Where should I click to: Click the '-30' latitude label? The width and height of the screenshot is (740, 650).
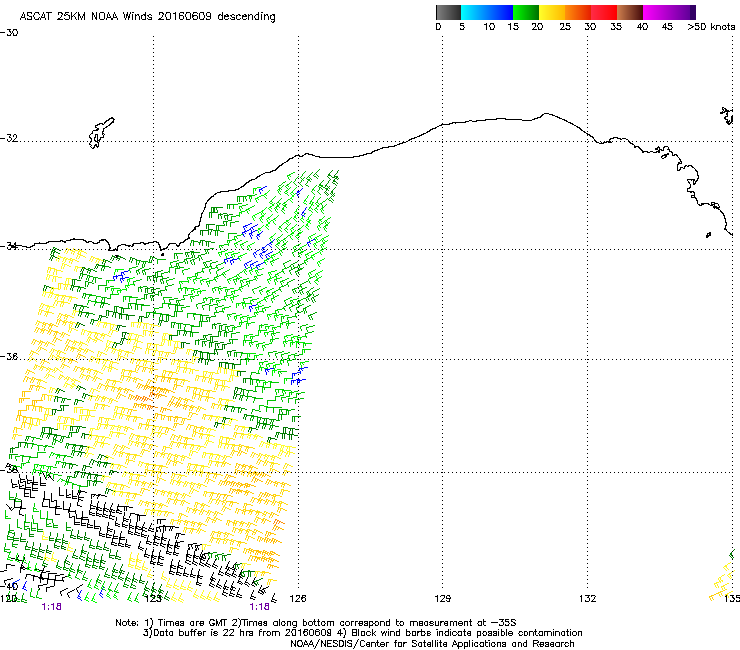coord(9,33)
